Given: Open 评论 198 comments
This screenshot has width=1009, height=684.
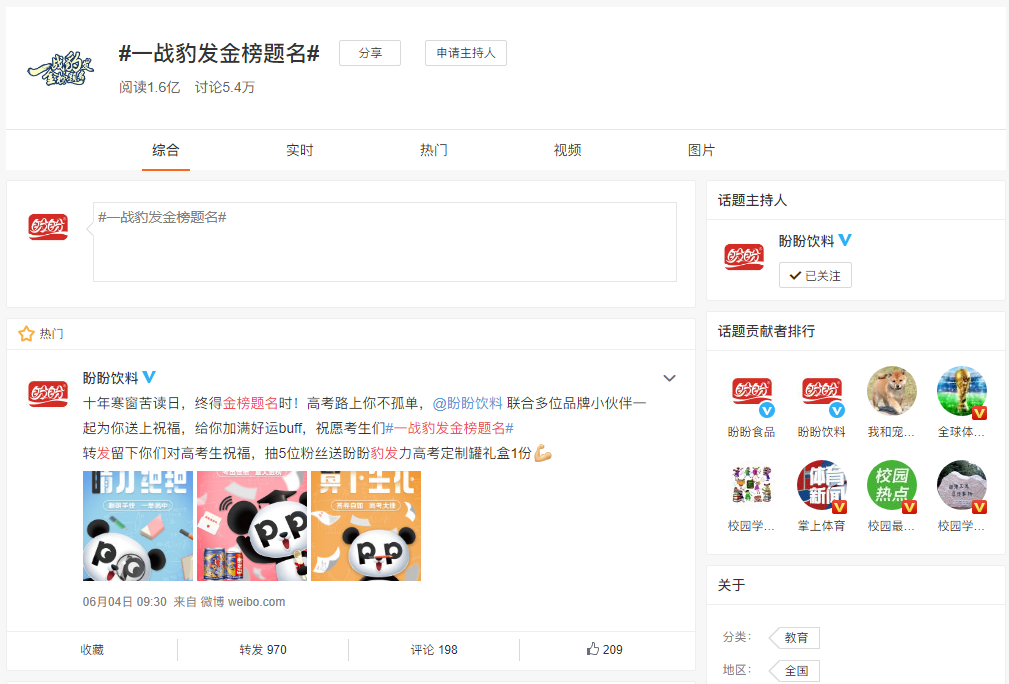Looking at the screenshot, I should [x=434, y=649].
